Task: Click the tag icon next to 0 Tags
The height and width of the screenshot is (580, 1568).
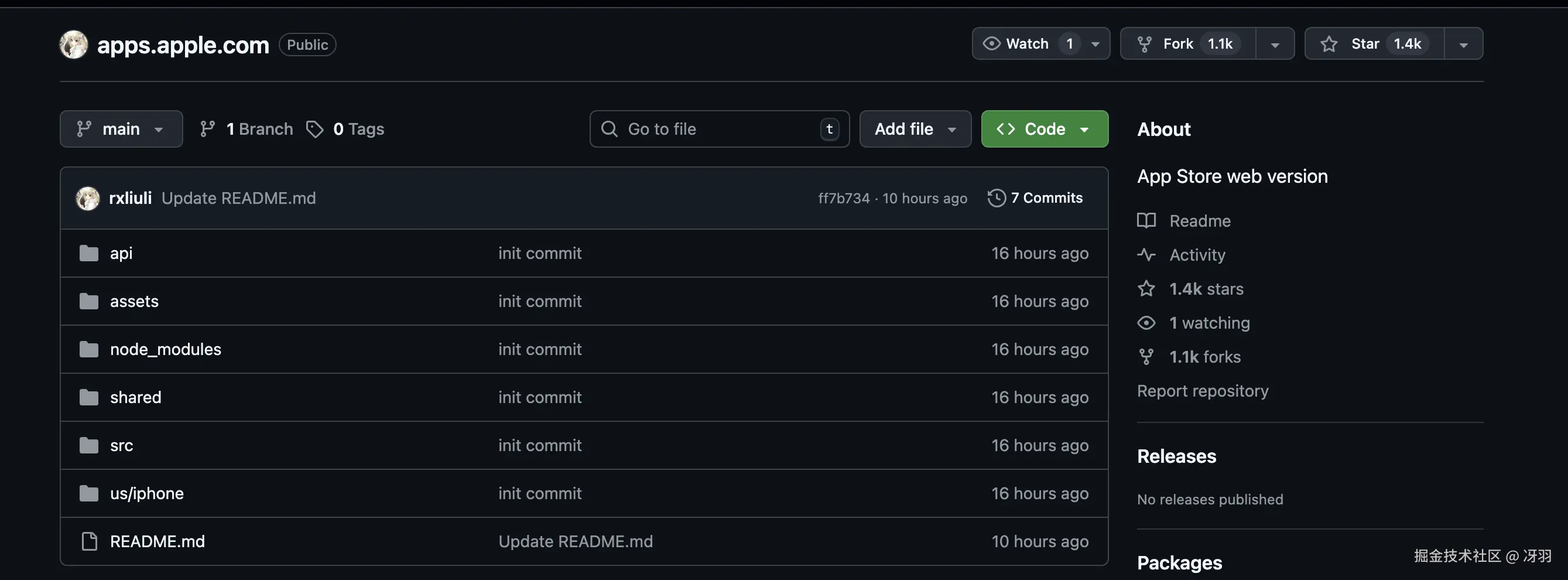Action: (x=314, y=129)
